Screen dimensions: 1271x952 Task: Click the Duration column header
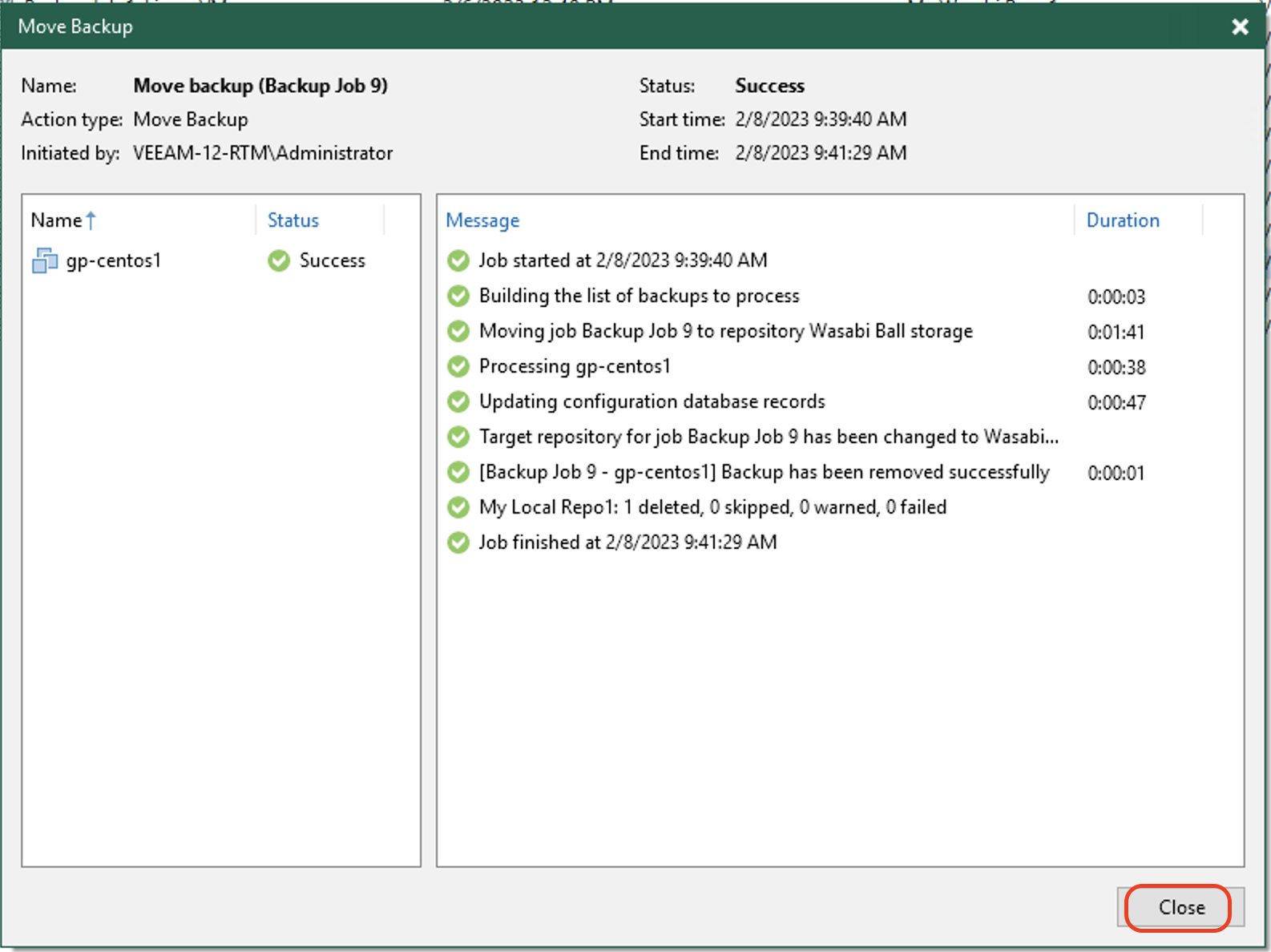[x=1123, y=220]
